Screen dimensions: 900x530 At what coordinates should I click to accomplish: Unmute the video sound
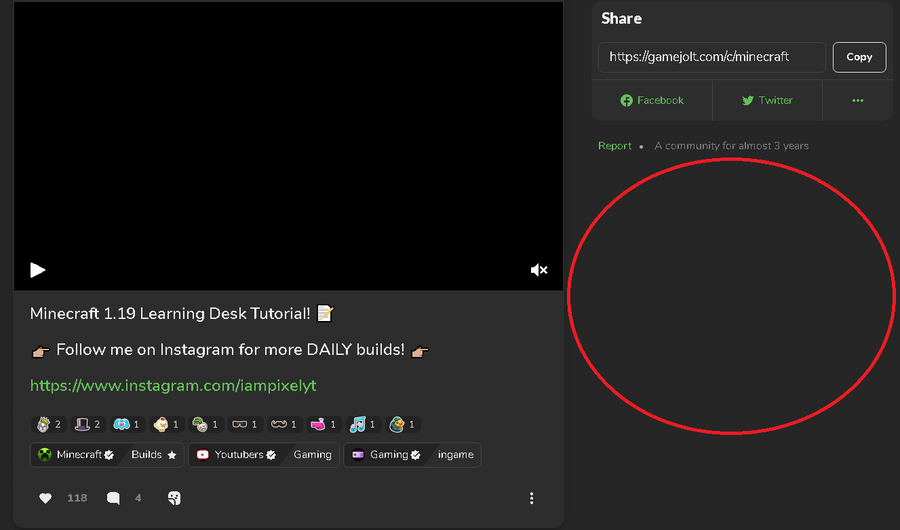pos(538,270)
